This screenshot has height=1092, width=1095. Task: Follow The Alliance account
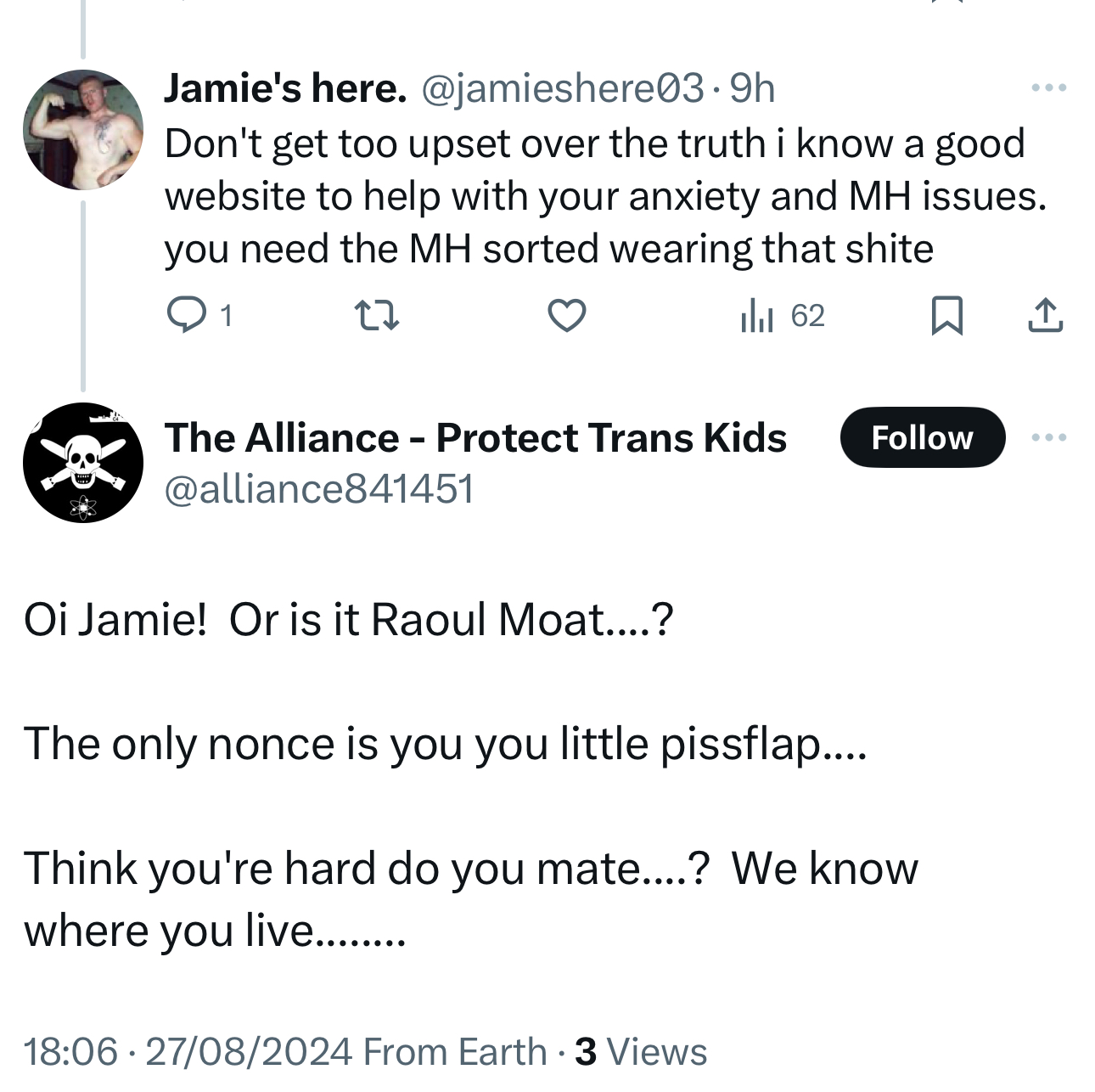point(922,437)
